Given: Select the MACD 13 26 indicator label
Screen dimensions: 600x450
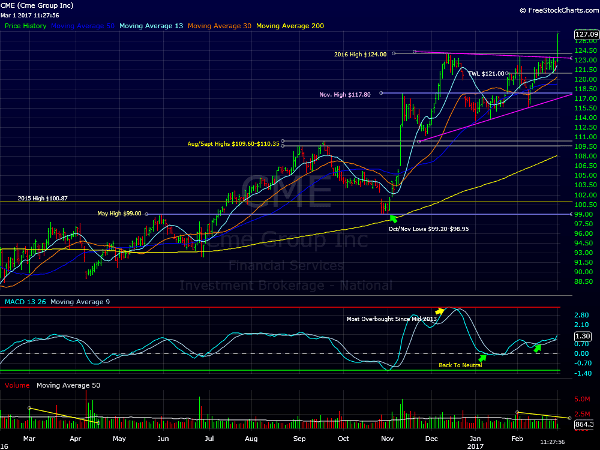Looking at the screenshot, I should pos(25,302).
